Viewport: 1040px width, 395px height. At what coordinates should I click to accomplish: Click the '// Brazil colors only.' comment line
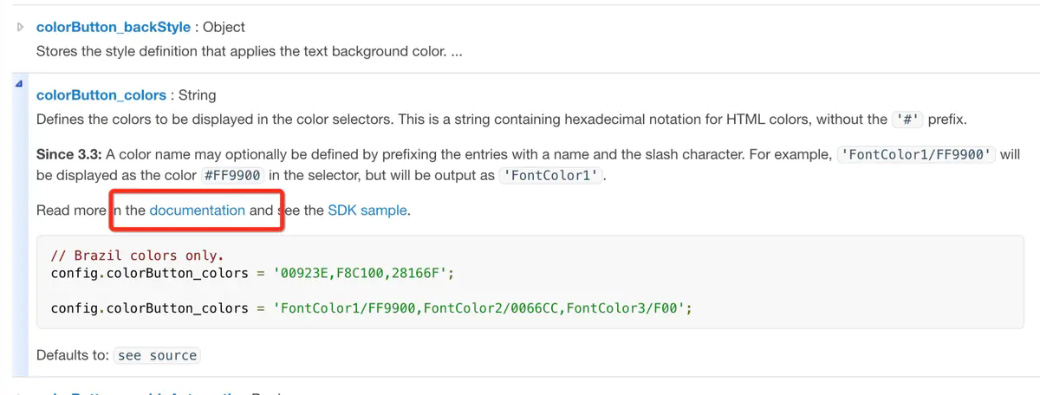(137, 255)
